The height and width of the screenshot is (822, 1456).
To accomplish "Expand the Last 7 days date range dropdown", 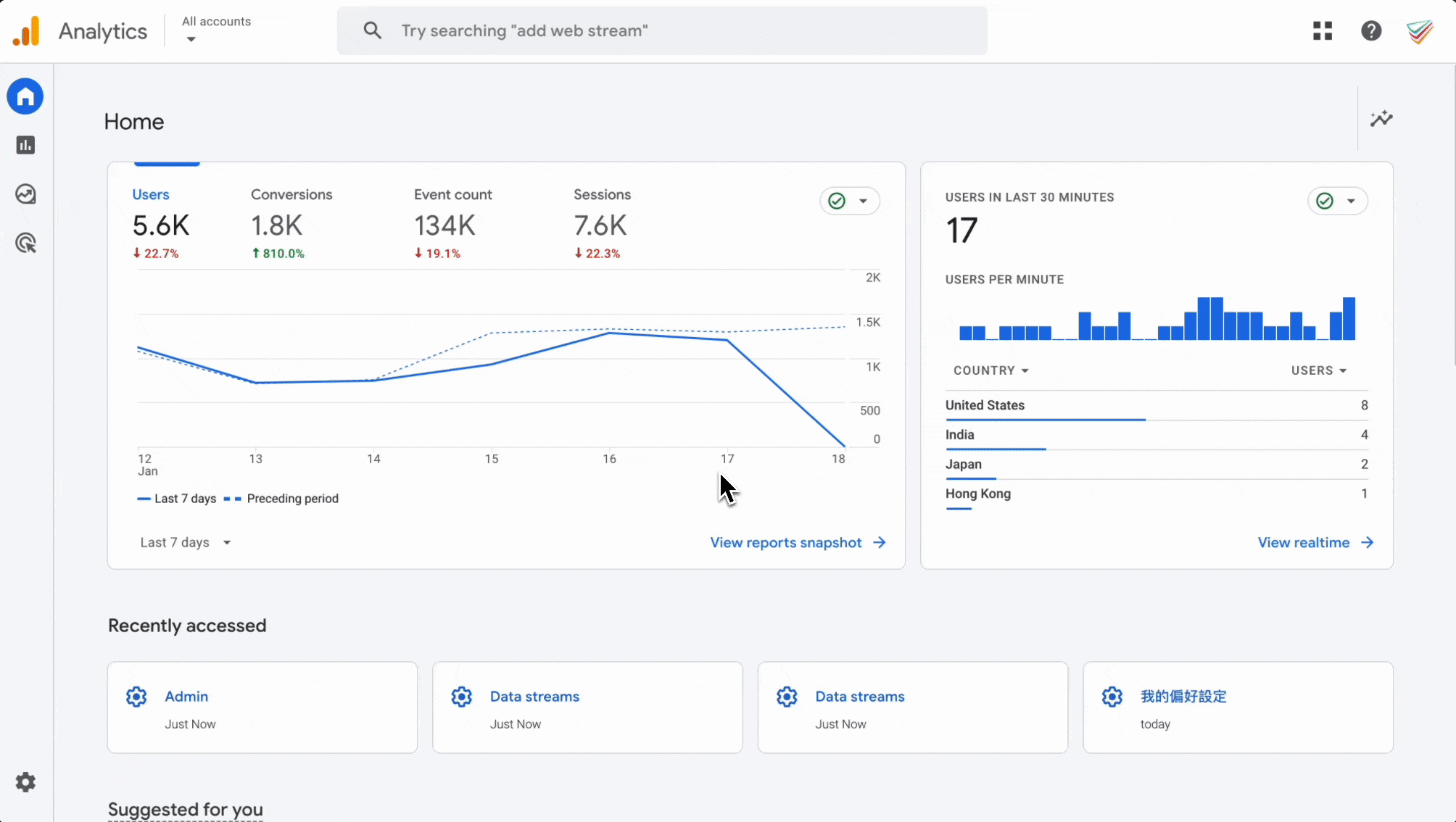I will 186,542.
